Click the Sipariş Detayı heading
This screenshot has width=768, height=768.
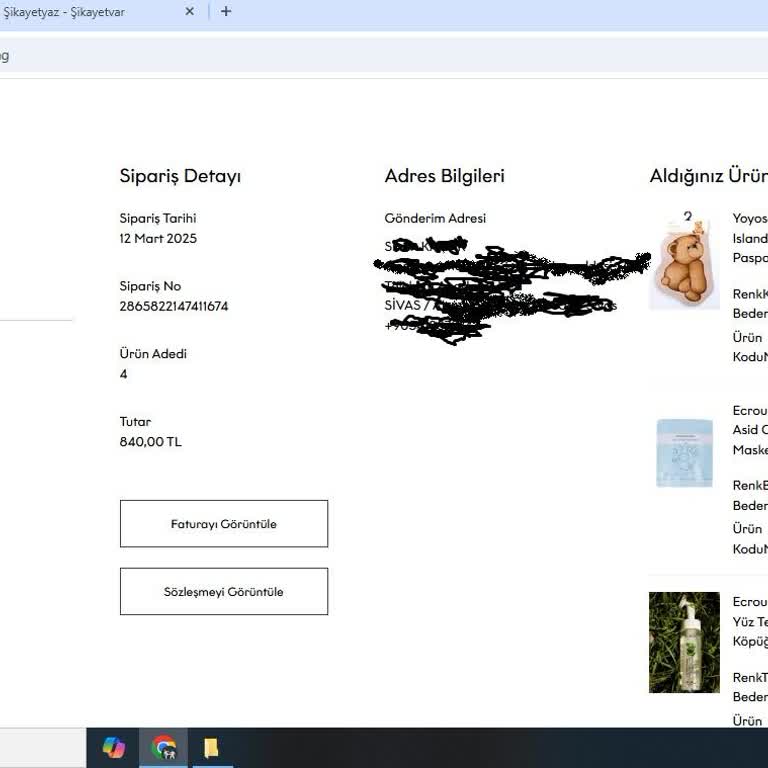point(180,176)
